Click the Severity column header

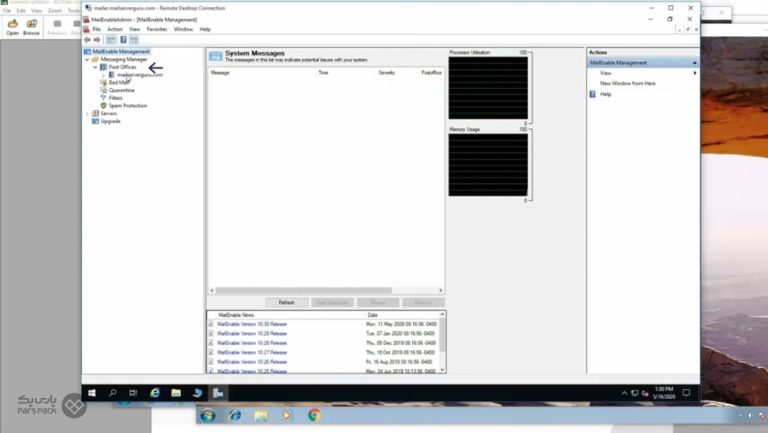pyautogui.click(x=386, y=73)
